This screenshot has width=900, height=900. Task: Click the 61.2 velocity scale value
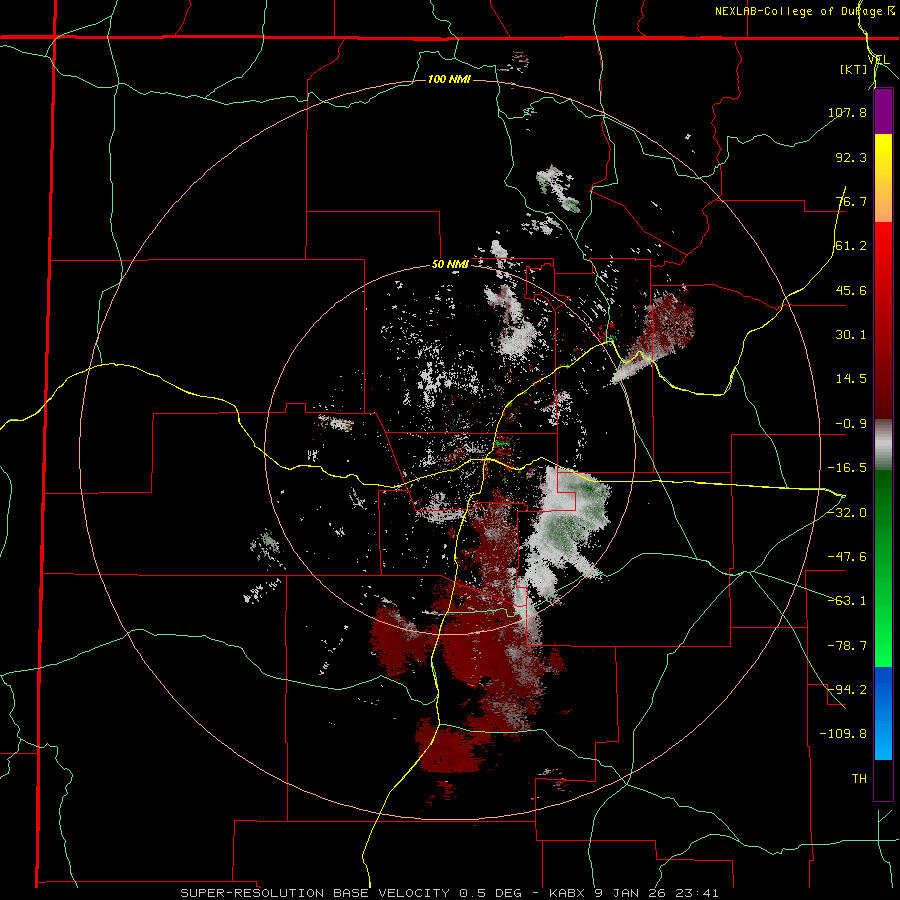[x=851, y=246]
